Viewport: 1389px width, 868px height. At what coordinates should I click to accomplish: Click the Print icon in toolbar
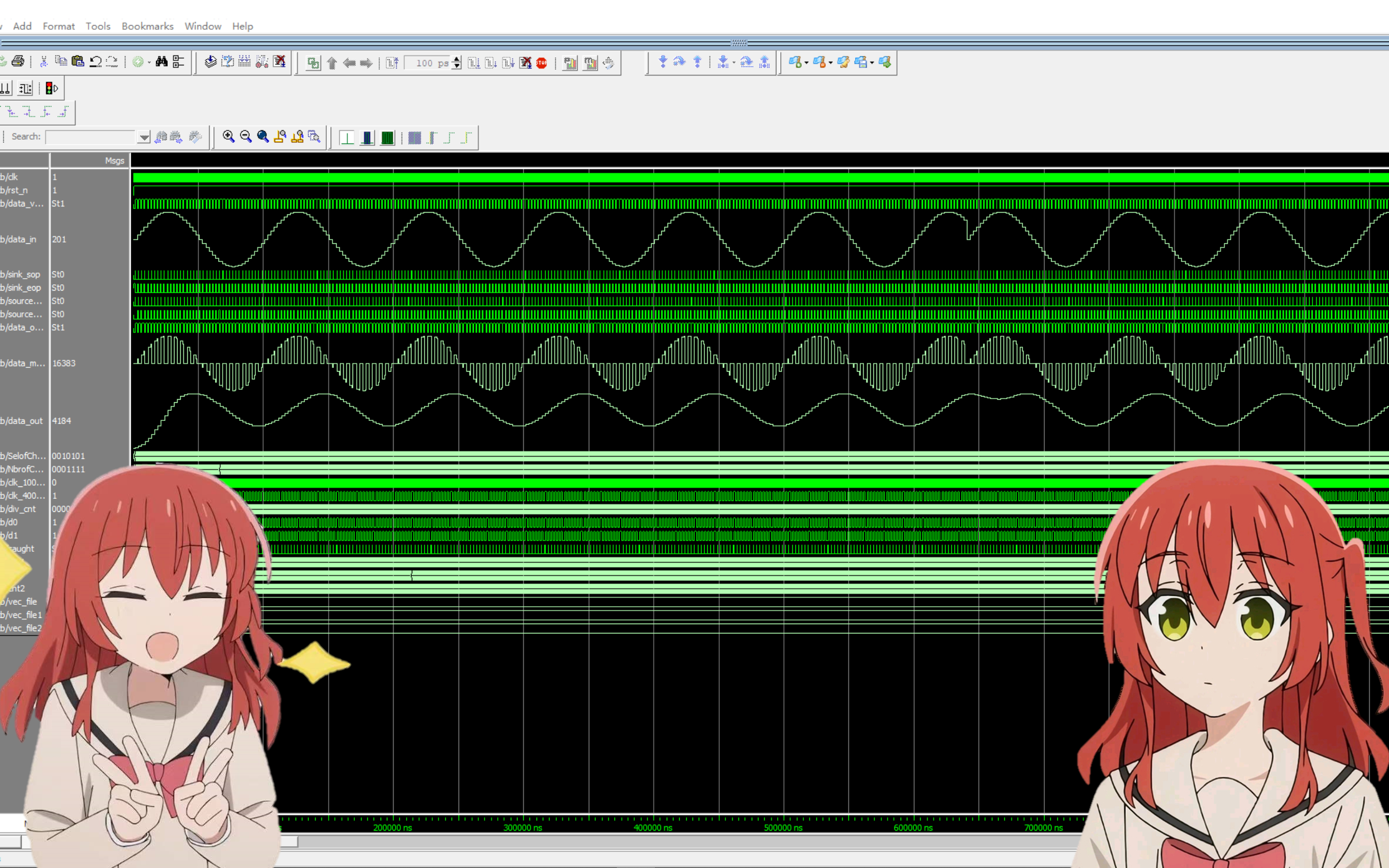pos(18,62)
